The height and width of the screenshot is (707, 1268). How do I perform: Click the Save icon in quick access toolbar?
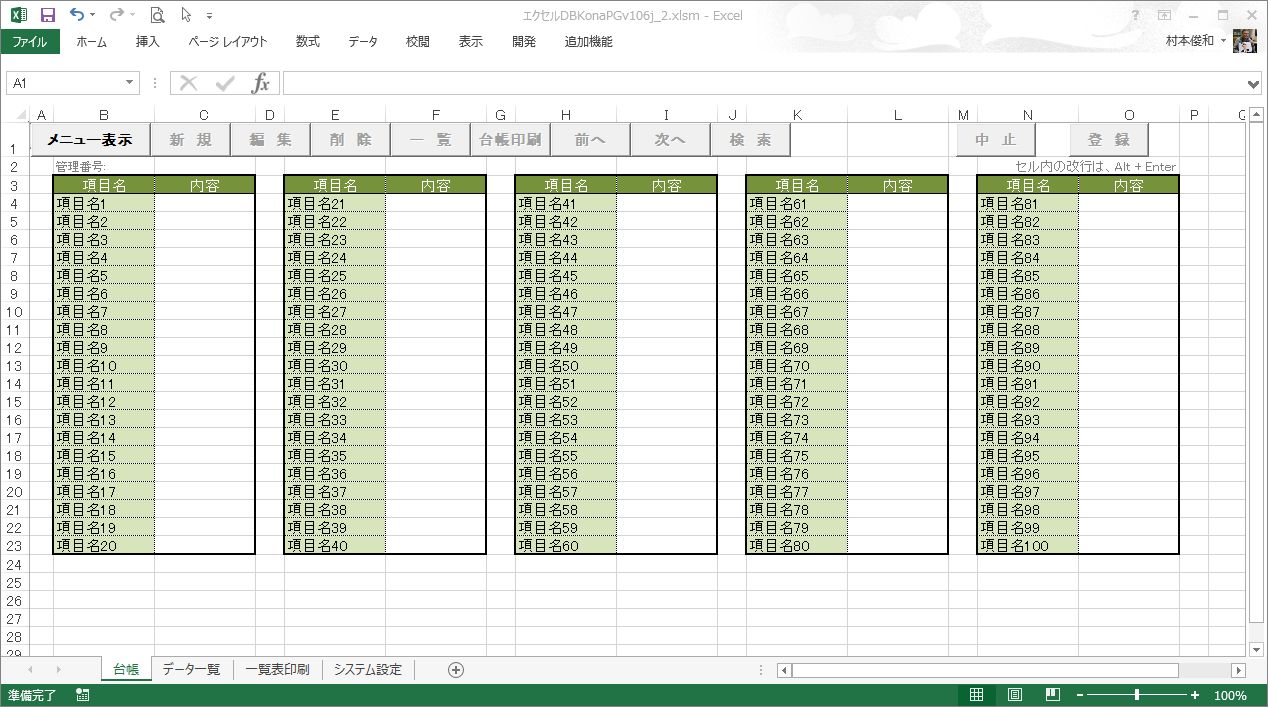tap(47, 15)
